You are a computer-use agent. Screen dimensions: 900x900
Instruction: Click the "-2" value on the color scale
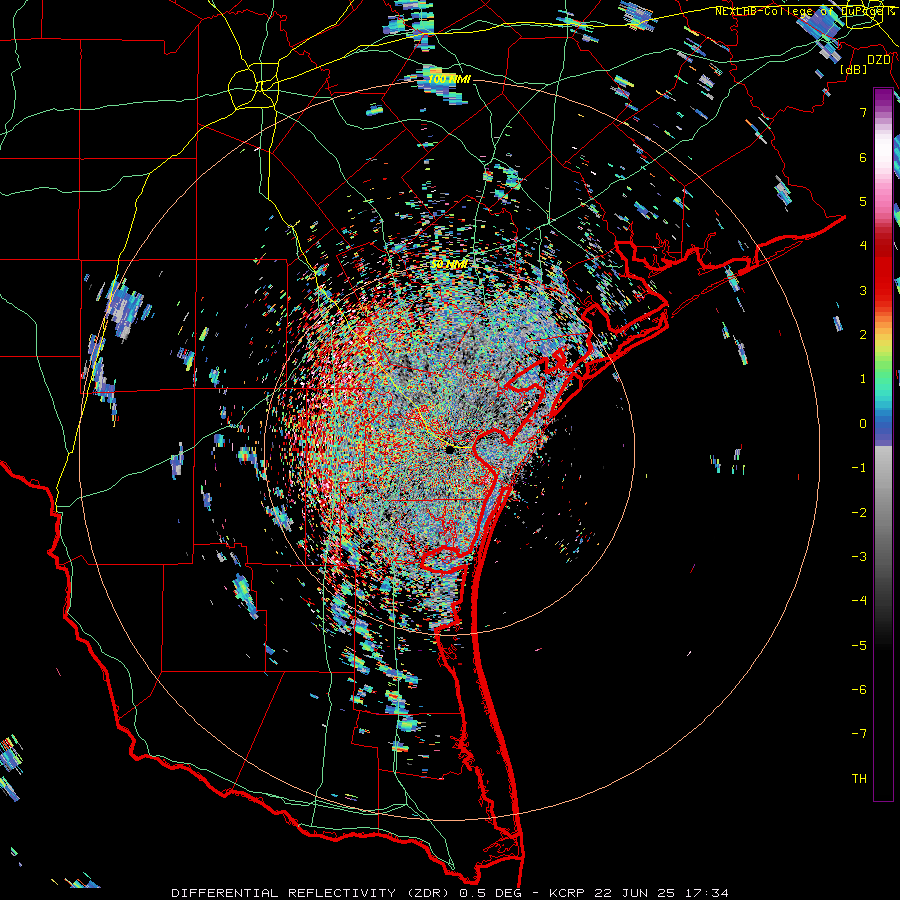[859, 513]
